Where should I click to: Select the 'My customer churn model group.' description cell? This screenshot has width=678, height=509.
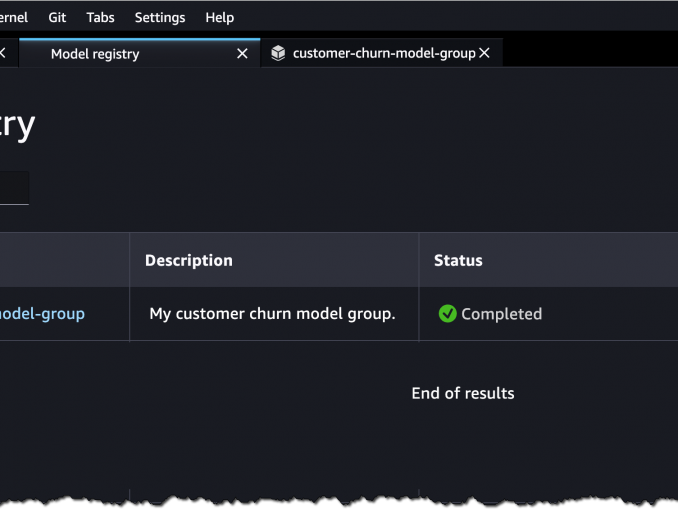pyautogui.click(x=272, y=314)
